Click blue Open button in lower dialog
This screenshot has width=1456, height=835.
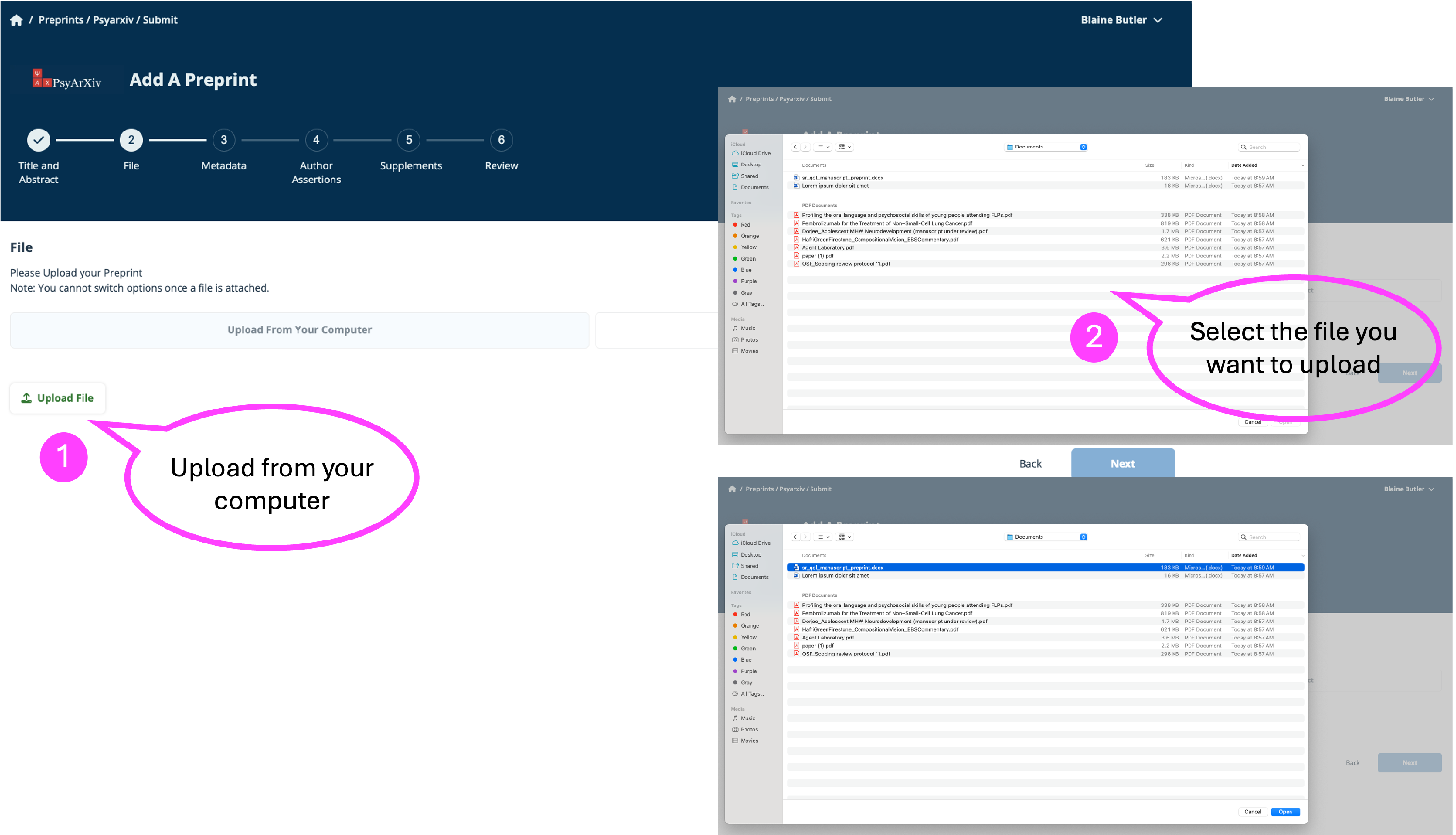point(1285,812)
